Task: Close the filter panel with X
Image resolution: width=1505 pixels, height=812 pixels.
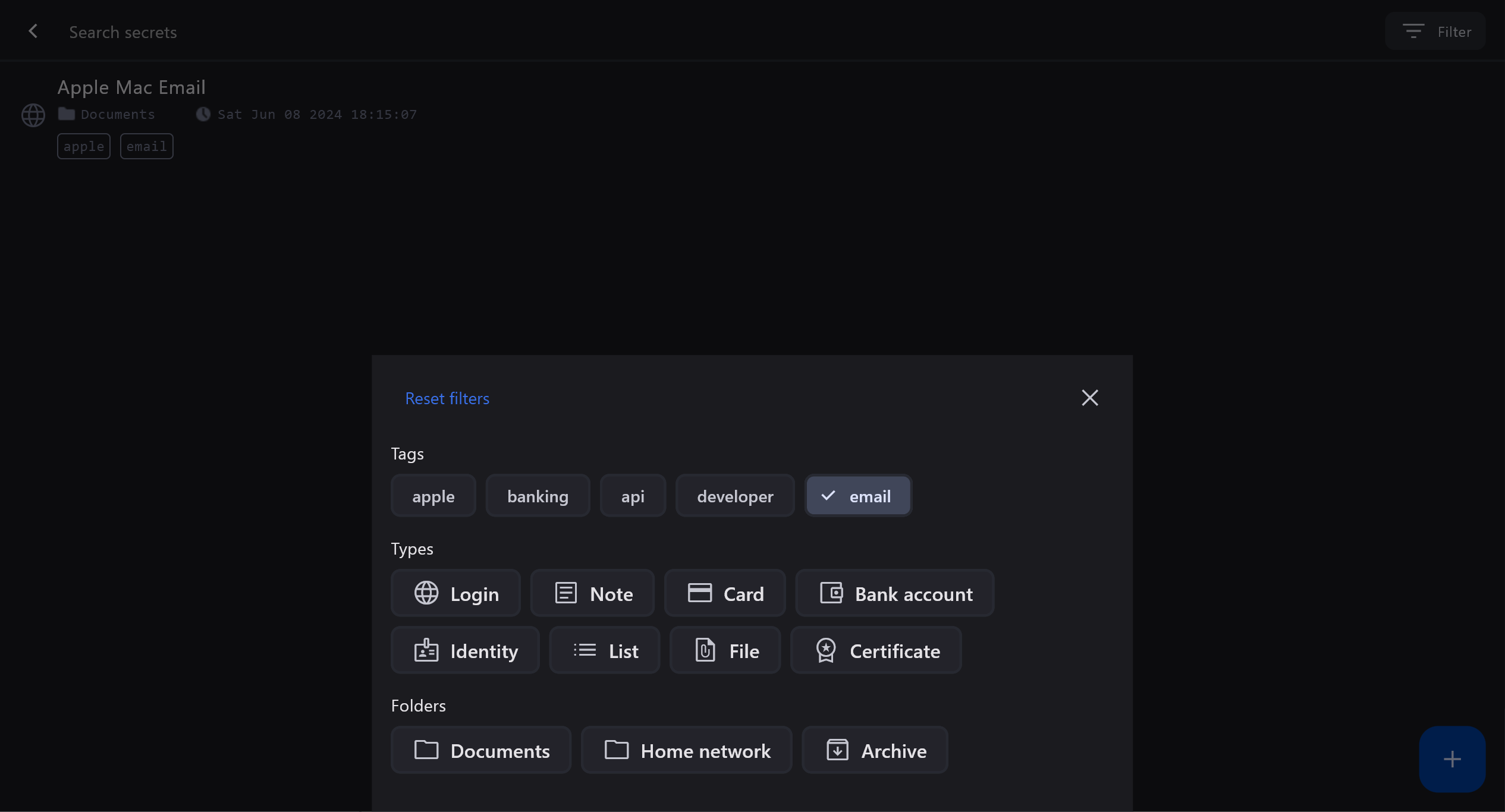Action: [1089, 398]
